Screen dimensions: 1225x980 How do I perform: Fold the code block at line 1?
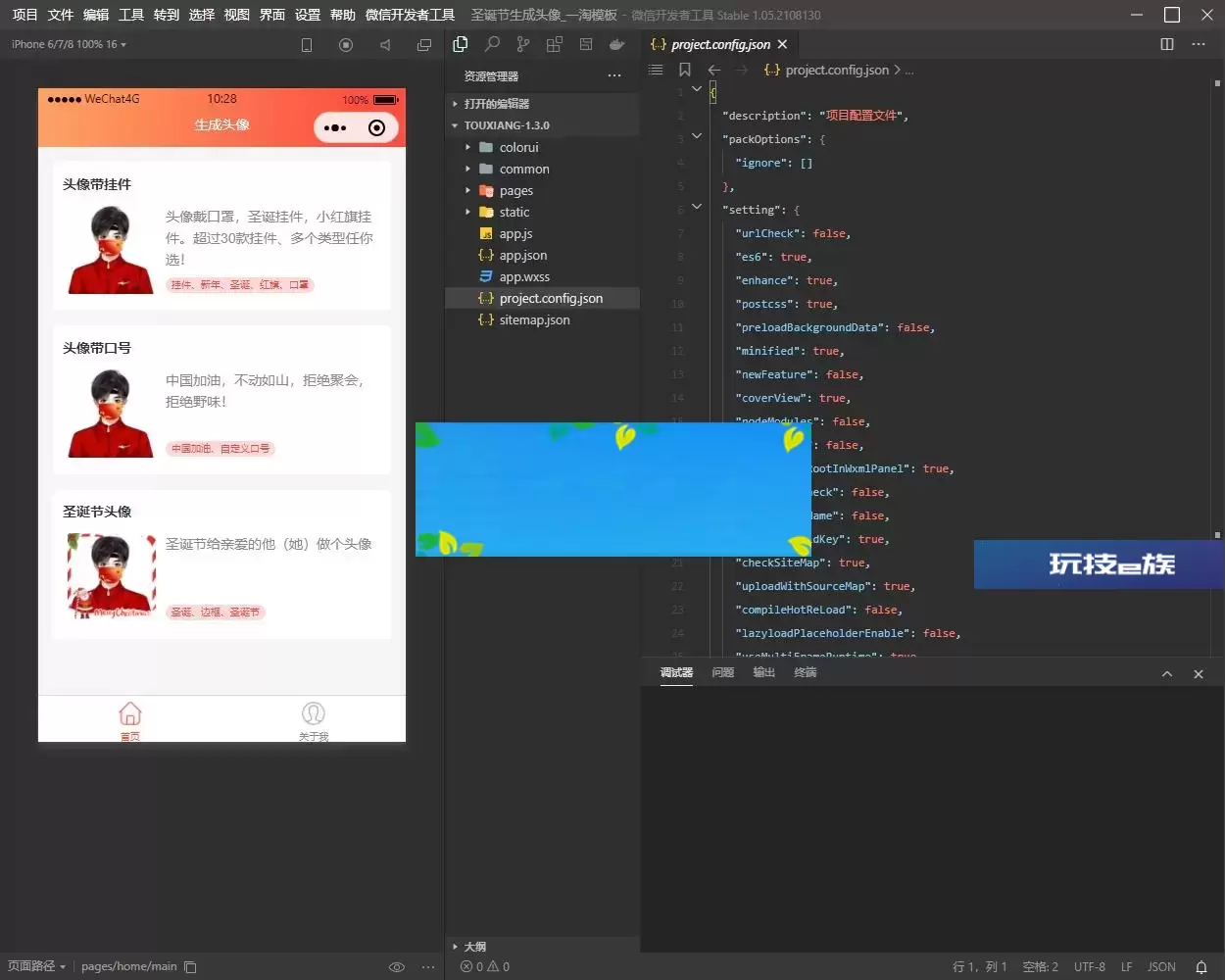[x=697, y=88]
